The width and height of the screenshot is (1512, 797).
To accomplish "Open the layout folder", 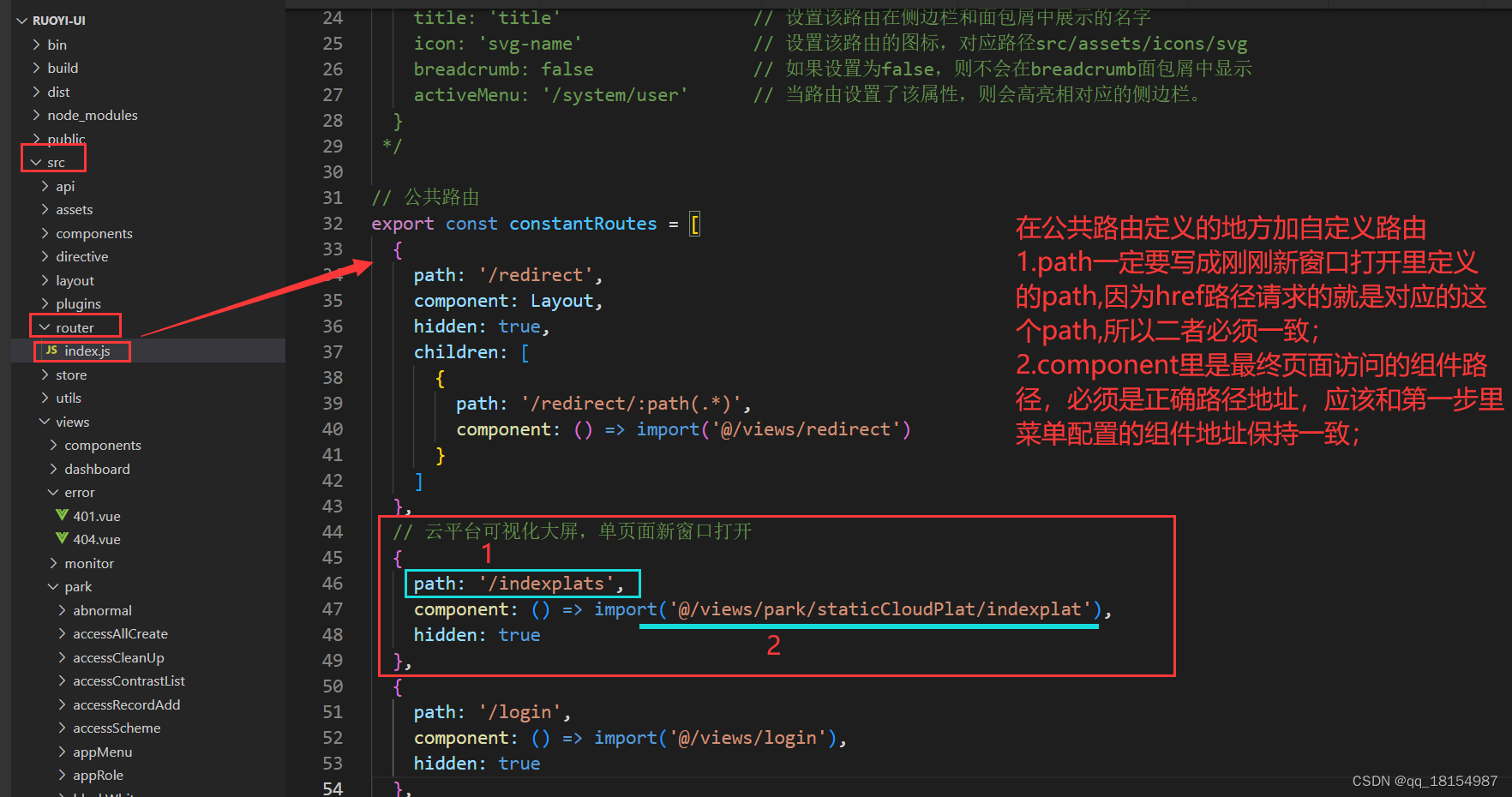I will (75, 280).
